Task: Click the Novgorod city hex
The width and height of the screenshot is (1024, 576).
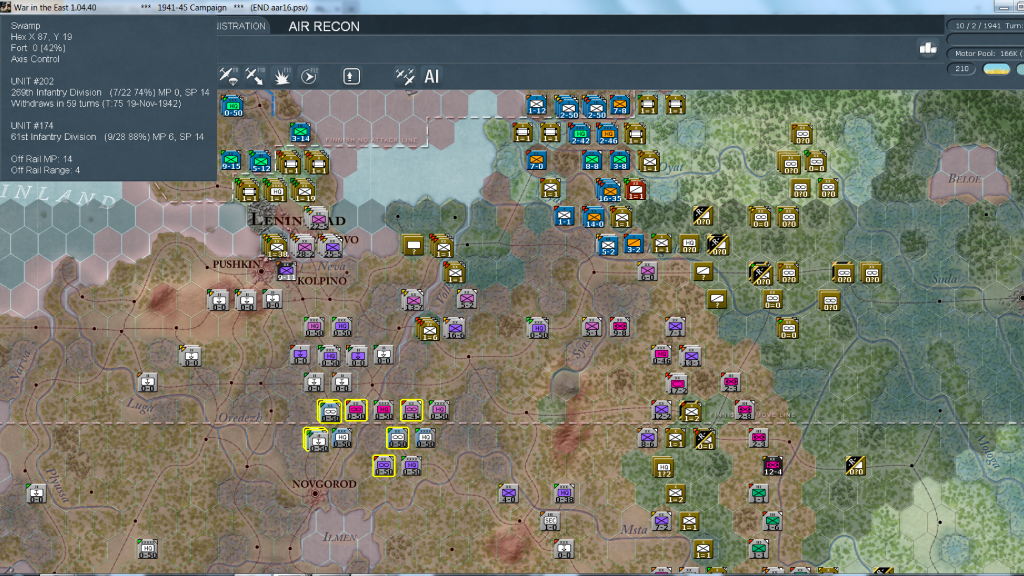Action: click(315, 494)
